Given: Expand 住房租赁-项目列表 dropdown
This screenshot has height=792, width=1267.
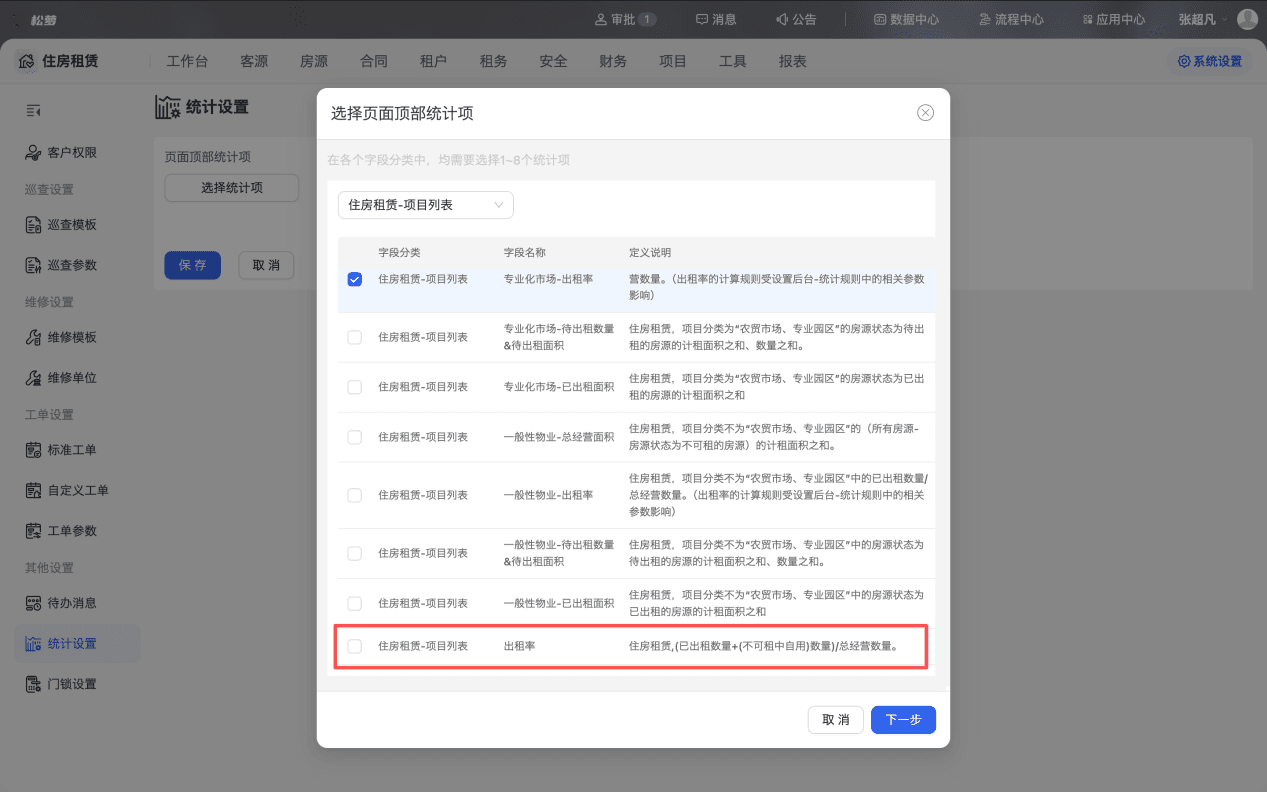Looking at the screenshot, I should point(426,205).
